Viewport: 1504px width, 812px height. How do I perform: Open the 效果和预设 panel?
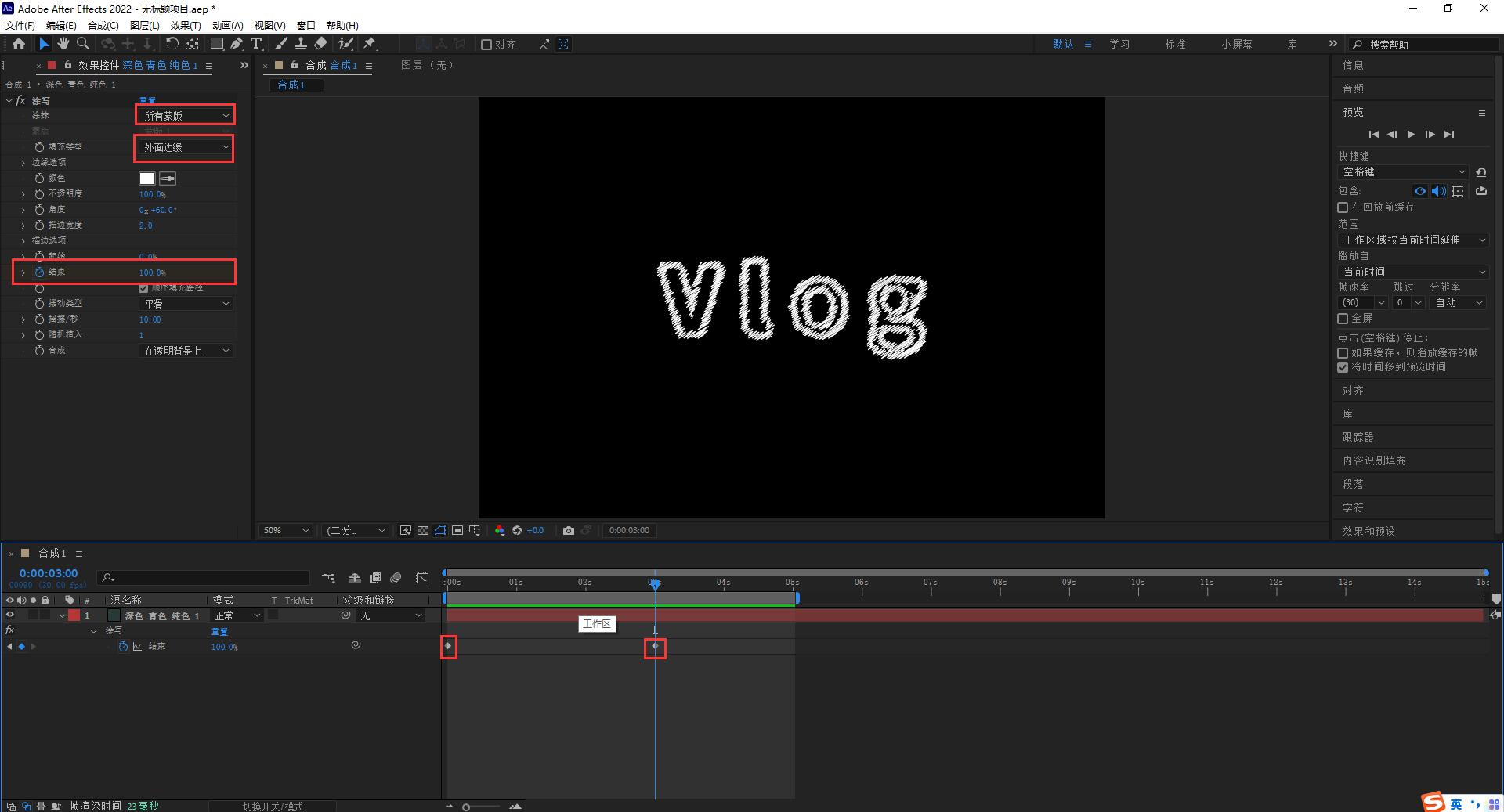pos(1368,531)
